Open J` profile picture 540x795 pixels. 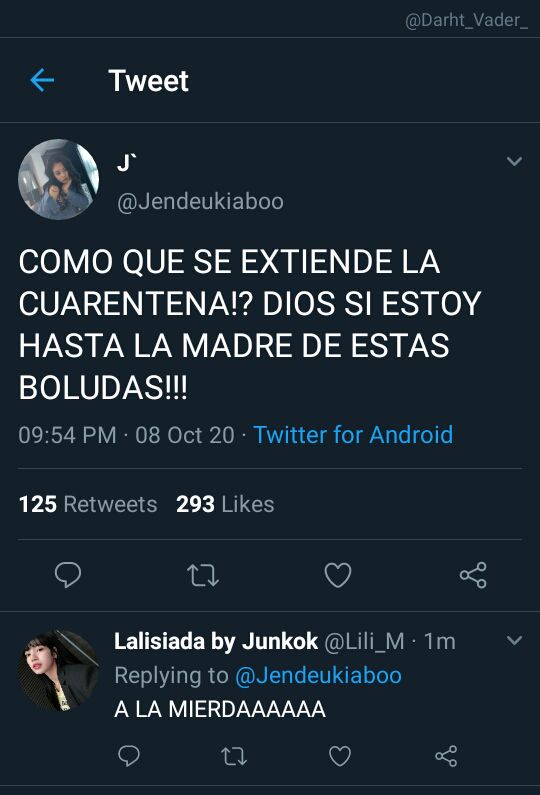click(x=59, y=179)
